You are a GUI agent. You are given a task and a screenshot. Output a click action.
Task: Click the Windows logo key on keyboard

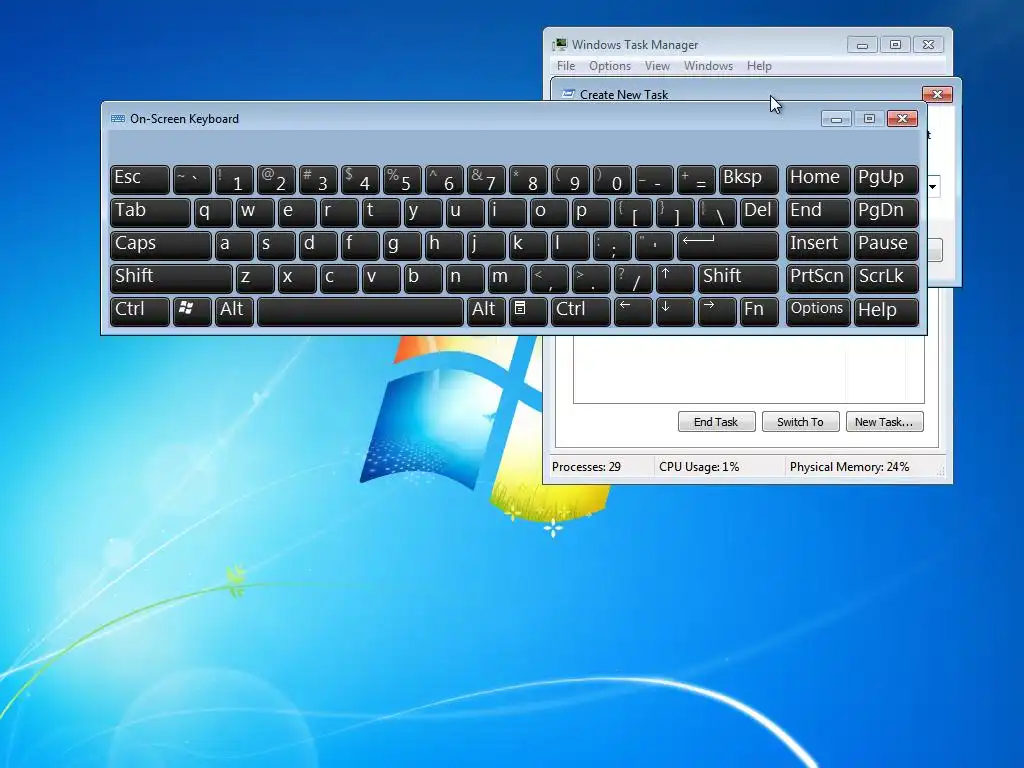pyautogui.click(x=192, y=312)
